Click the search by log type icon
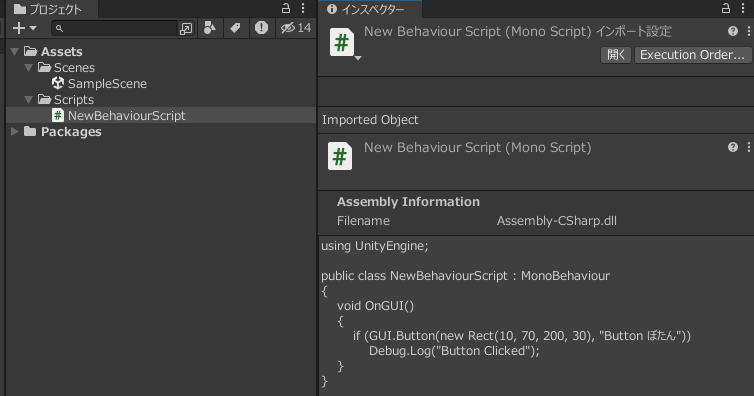This screenshot has height=396, width=754. (x=261, y=28)
